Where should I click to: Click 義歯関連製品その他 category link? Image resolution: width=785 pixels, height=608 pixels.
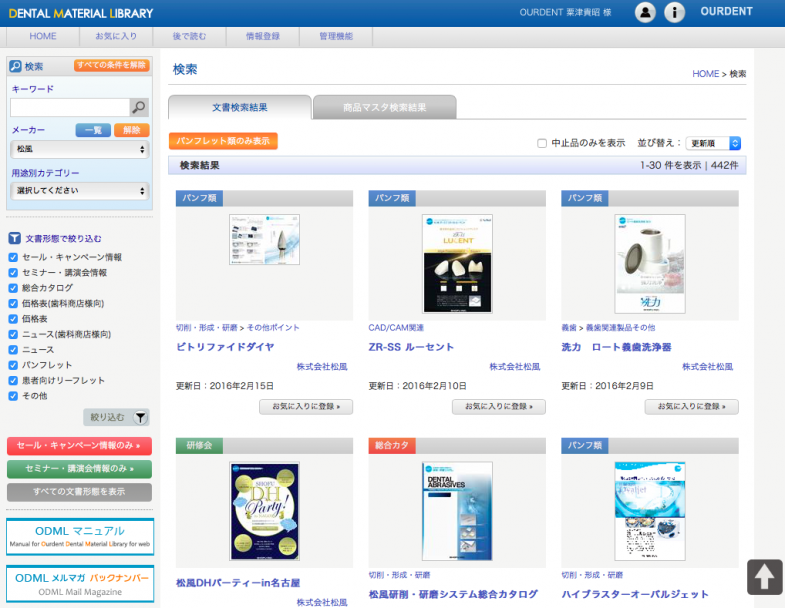[620, 328]
